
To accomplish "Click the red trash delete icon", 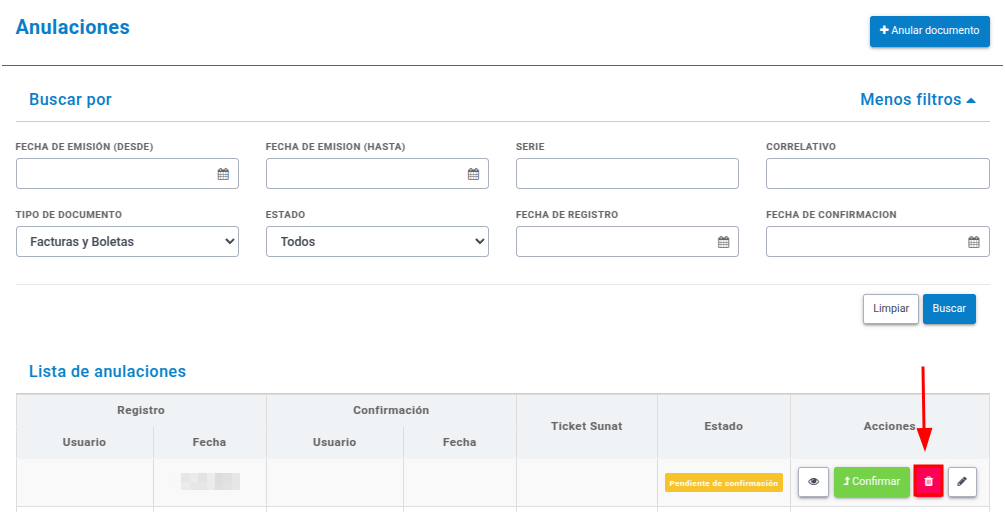I will click(x=928, y=481).
